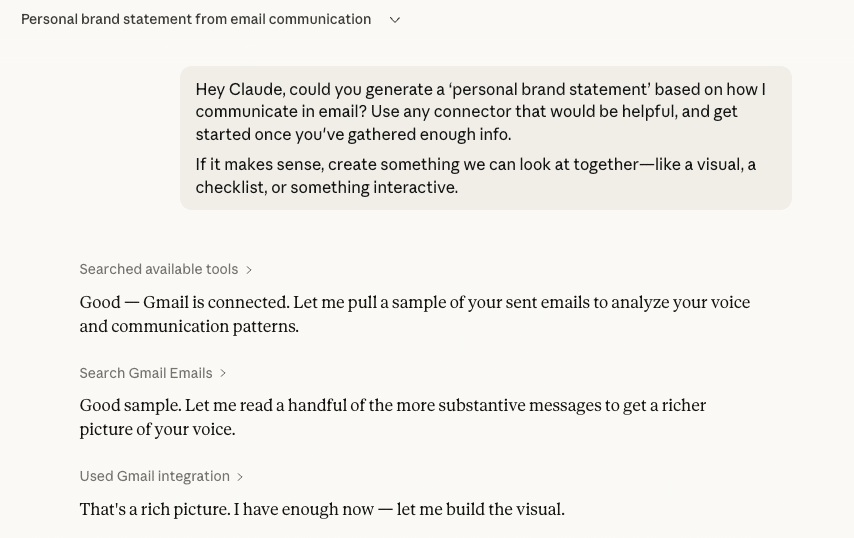Click the user message bubble's first paragraph
This screenshot has height=538, width=854.
click(x=480, y=111)
